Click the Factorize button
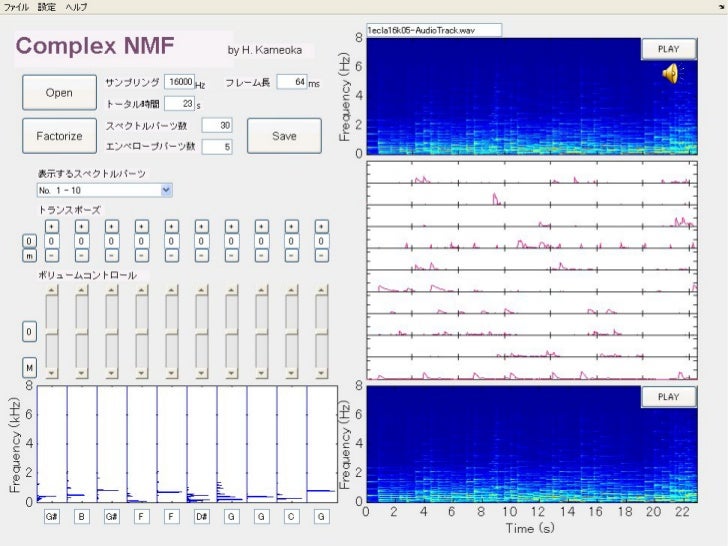 pos(58,136)
